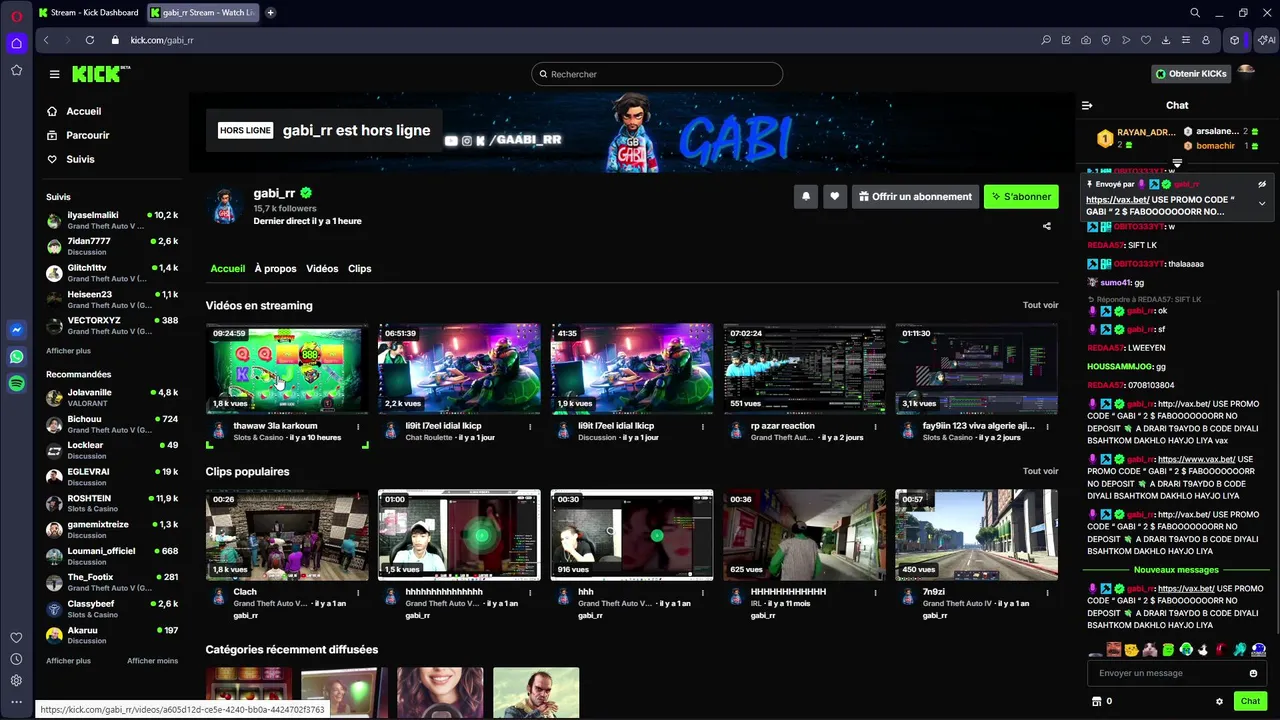The image size is (1280, 720).
Task: Click Tout voir for Vidéos en streaming
Action: 1040,305
